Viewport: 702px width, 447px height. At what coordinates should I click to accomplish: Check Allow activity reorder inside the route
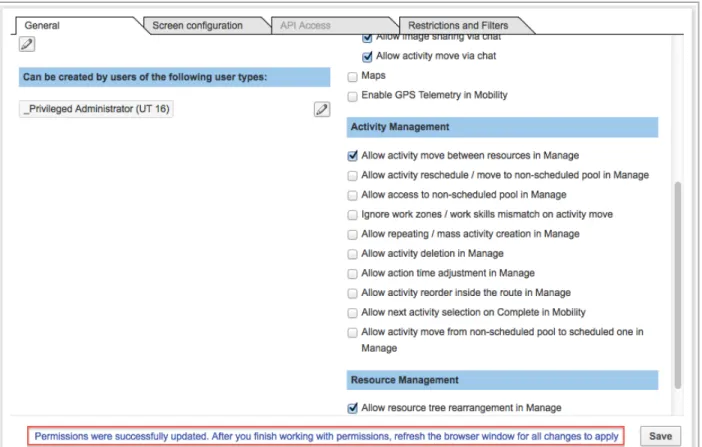pos(352,293)
